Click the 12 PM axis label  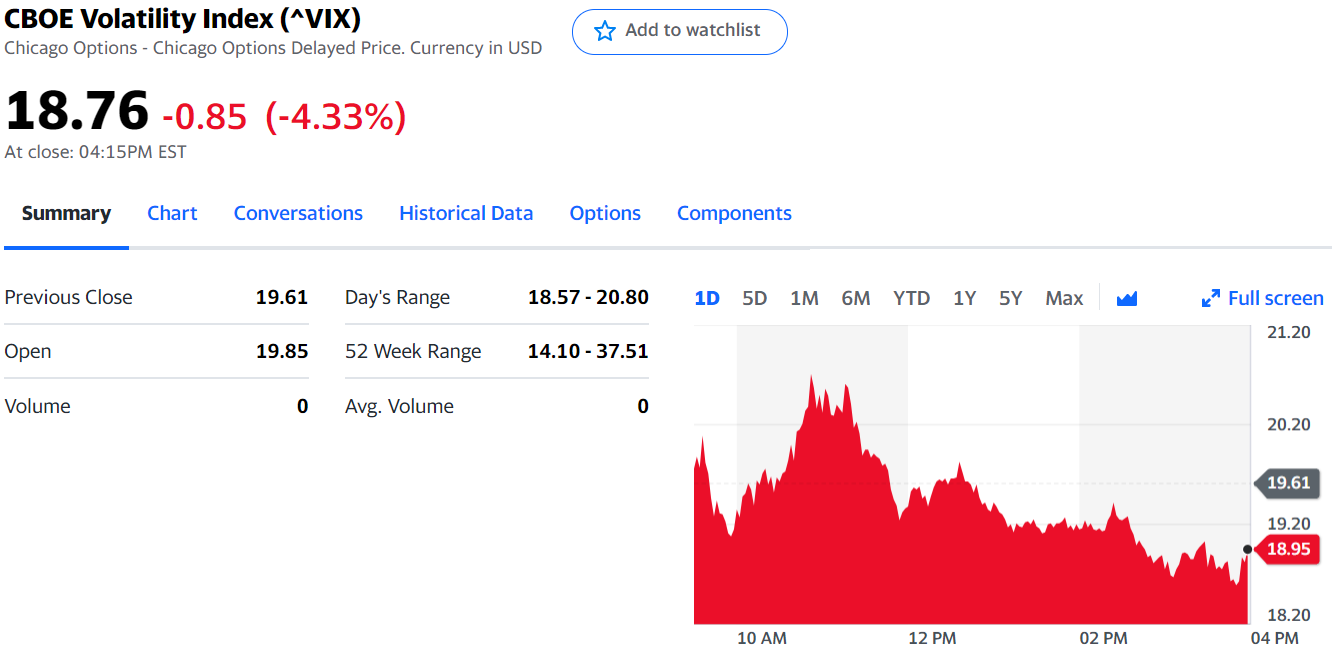click(x=932, y=638)
